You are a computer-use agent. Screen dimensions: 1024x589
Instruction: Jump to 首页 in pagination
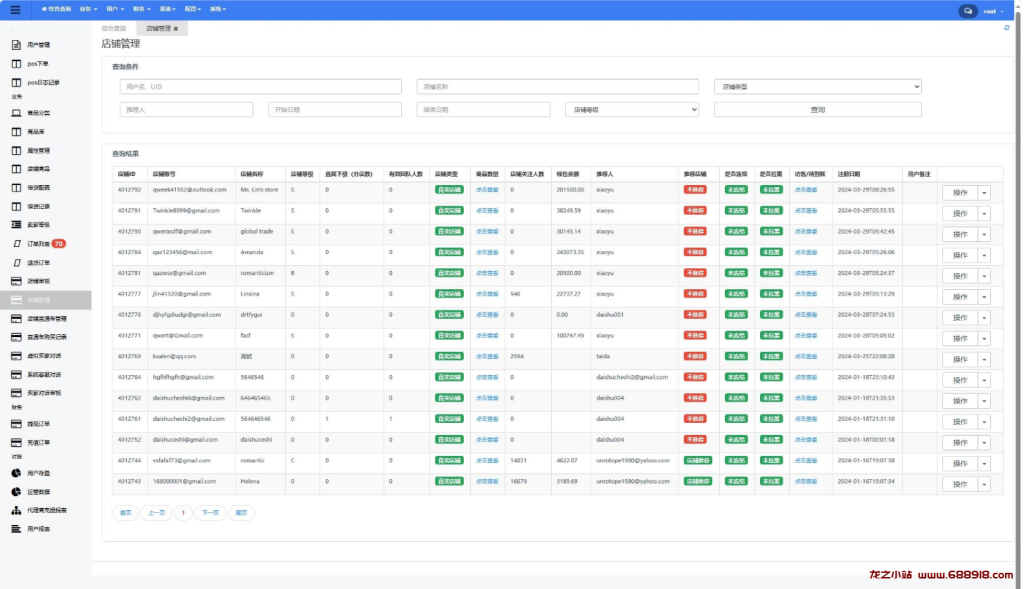click(125, 513)
